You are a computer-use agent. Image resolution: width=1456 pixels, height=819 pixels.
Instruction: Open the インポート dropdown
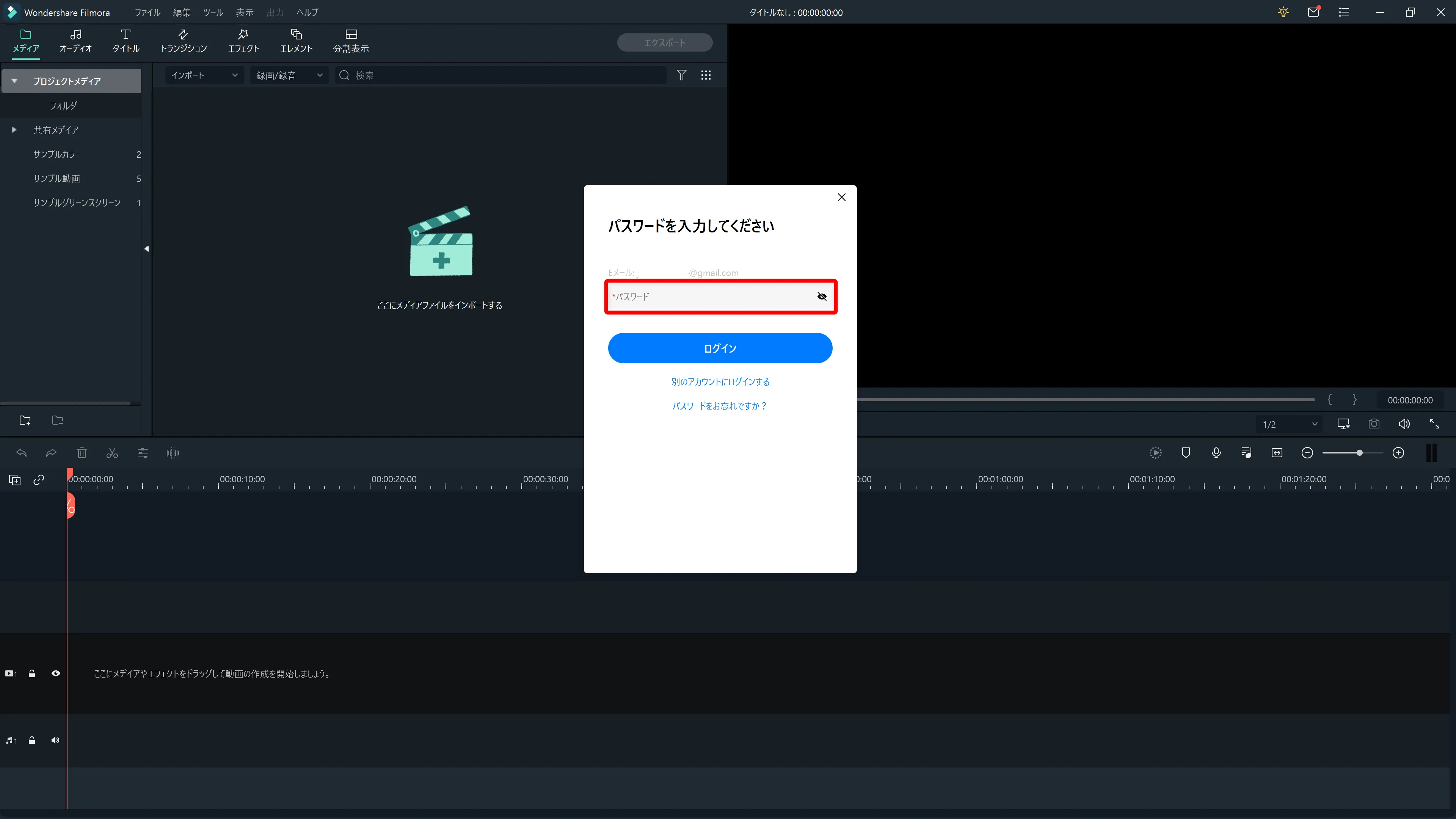coord(205,75)
